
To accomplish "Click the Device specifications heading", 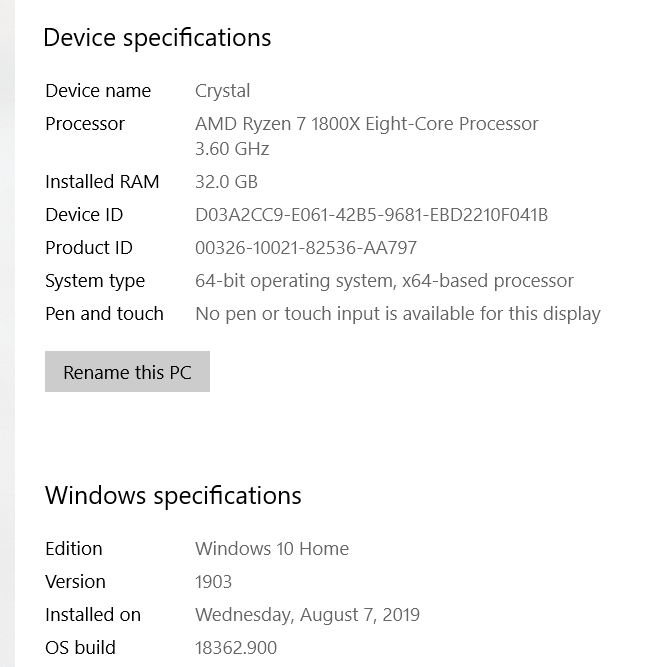I will tap(157, 38).
